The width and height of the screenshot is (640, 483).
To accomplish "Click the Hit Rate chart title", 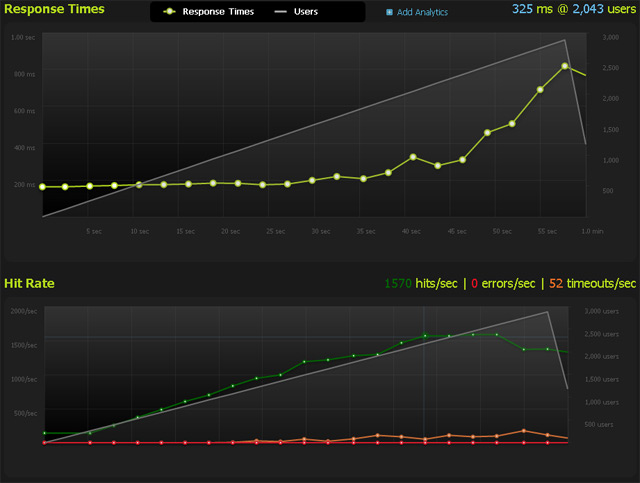I will pyautogui.click(x=29, y=284).
